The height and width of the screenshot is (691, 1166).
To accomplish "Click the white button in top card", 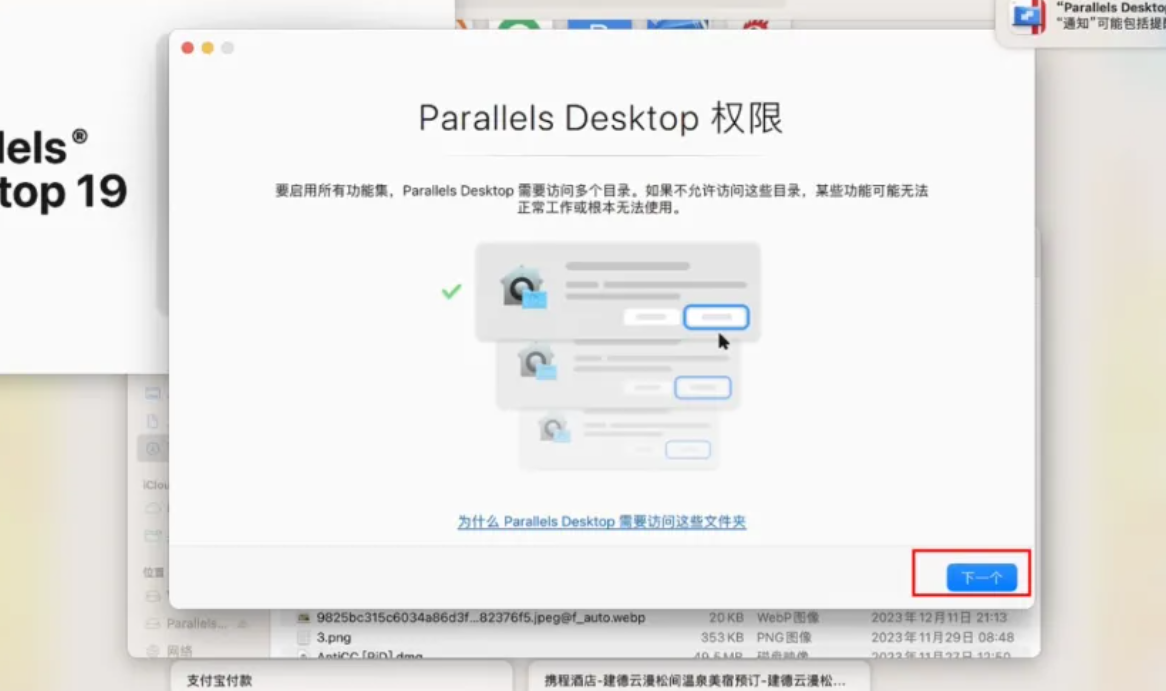I will point(652,317).
